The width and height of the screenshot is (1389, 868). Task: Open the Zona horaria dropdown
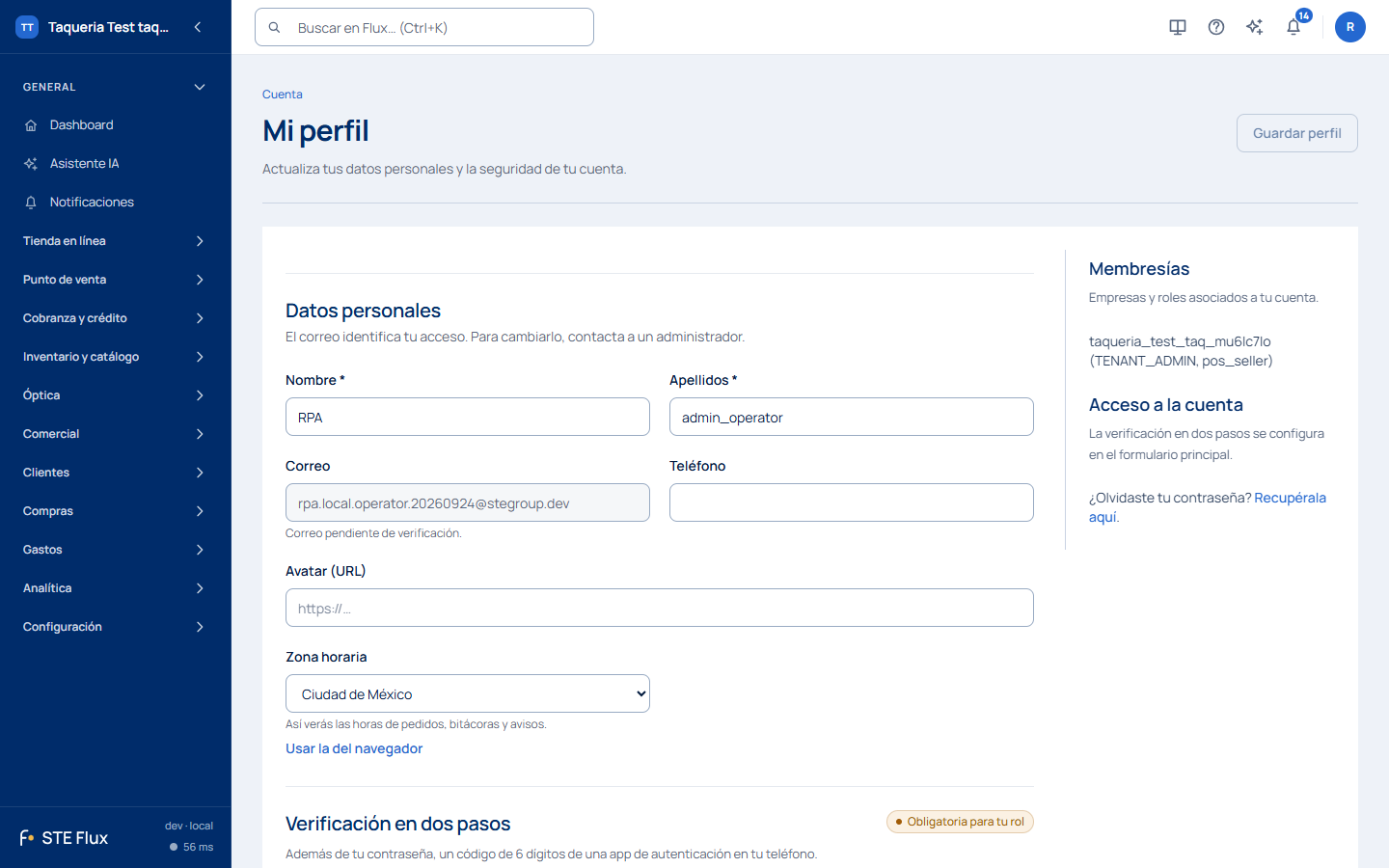click(x=468, y=693)
